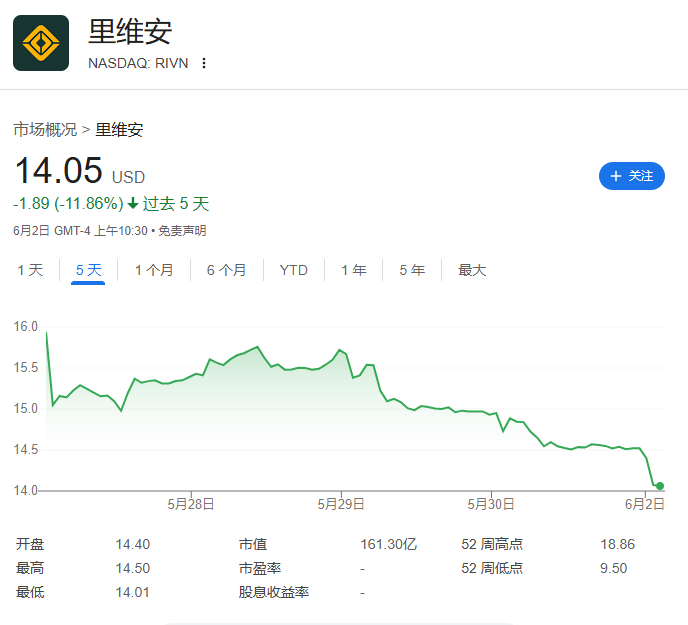Image resolution: width=688 pixels, height=625 pixels.
Task: Open the 市场概况 breadcrumb link
Action: click(x=45, y=129)
